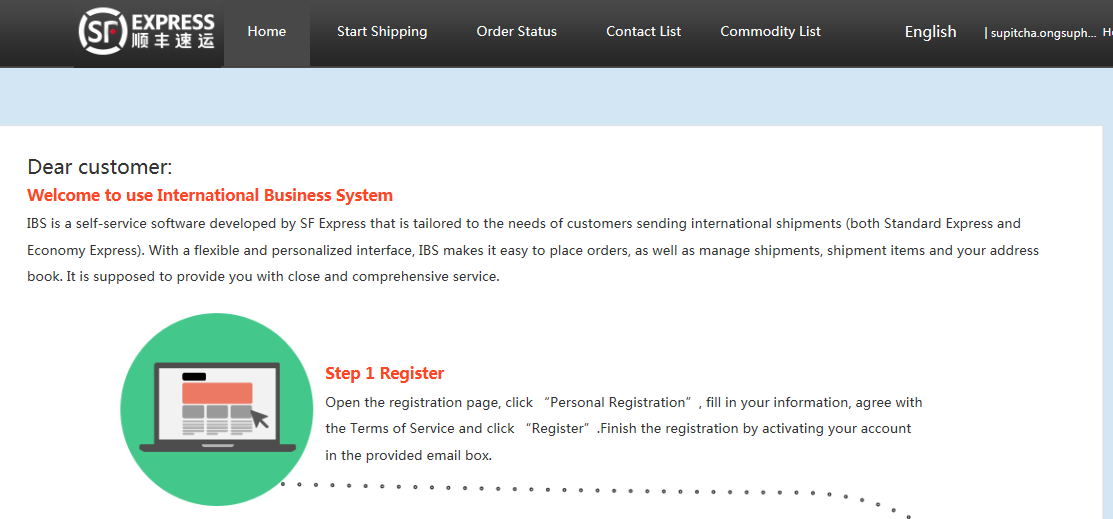Click the paragraph line starting 'IBS is a self-service software'
This screenshot has height=519, width=1113.
[524, 224]
